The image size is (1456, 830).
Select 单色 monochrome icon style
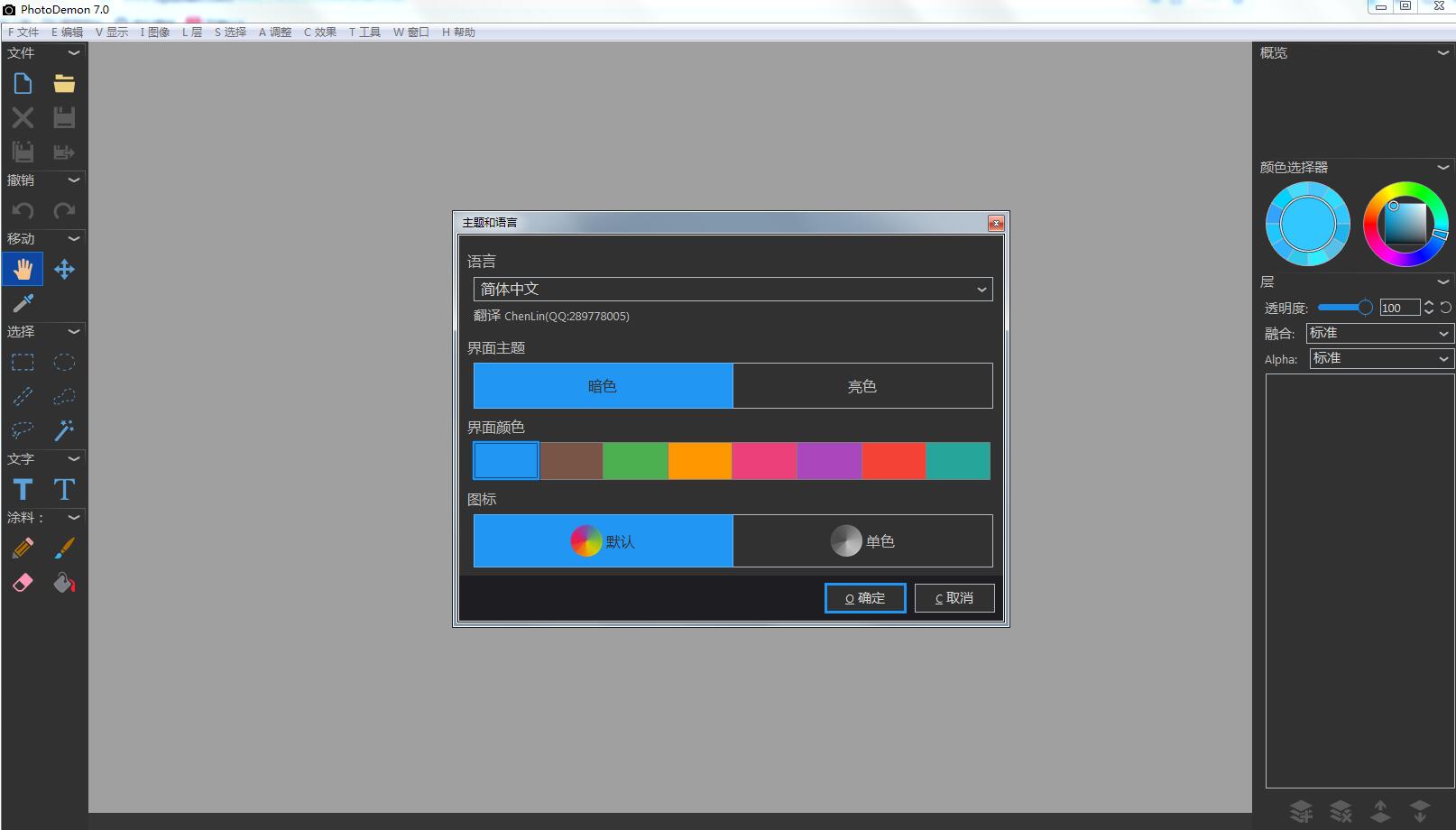pos(862,540)
